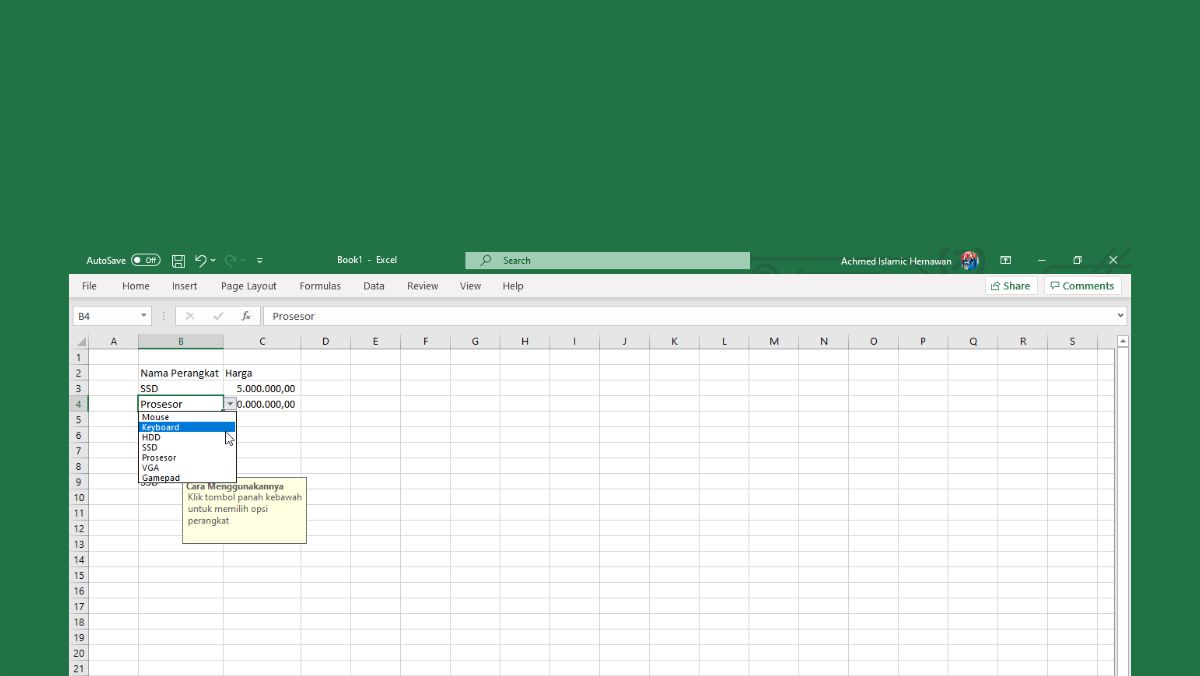The width and height of the screenshot is (1200, 676).
Task: Select column M header
Action: [774, 341]
